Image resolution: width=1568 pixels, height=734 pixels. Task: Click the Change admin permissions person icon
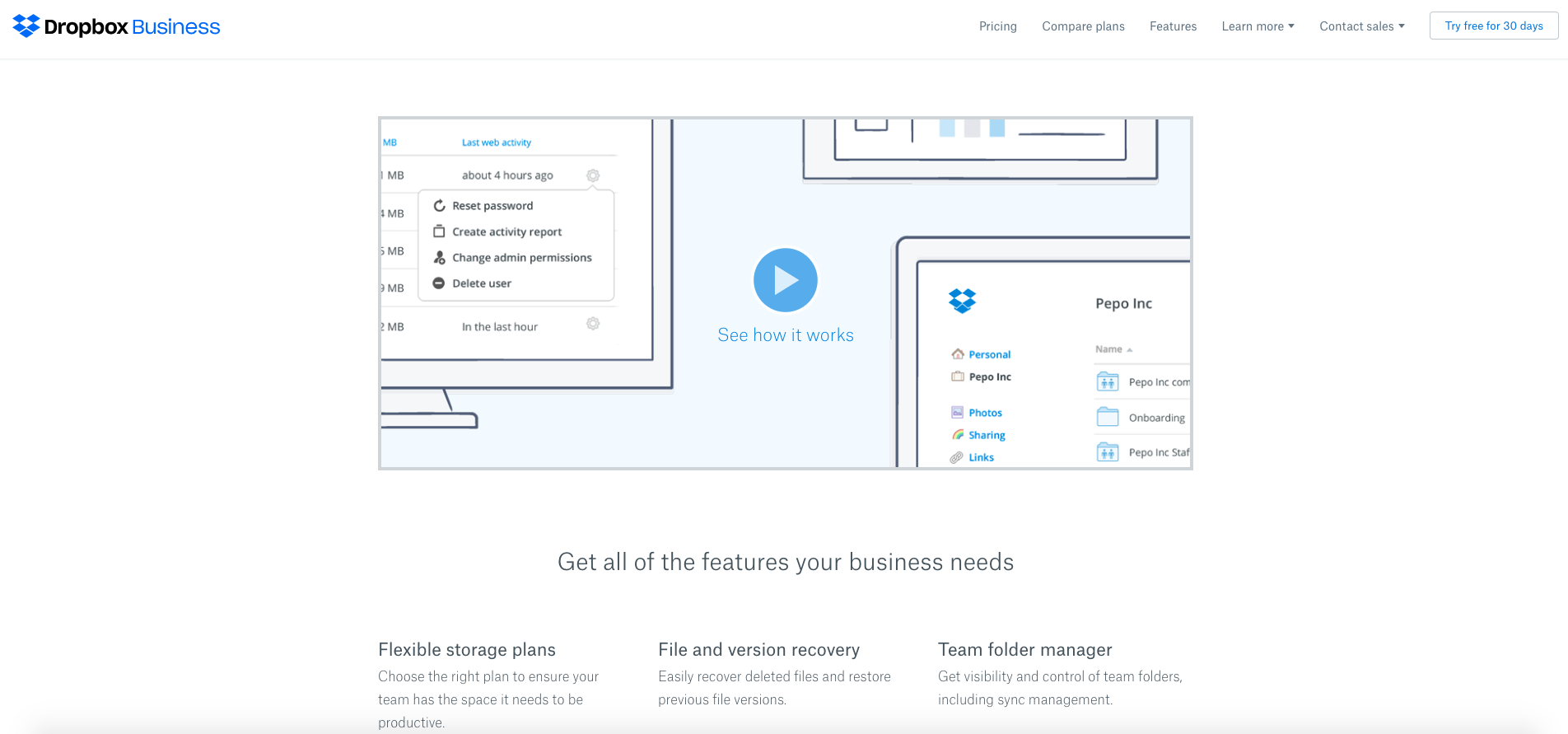coord(439,258)
